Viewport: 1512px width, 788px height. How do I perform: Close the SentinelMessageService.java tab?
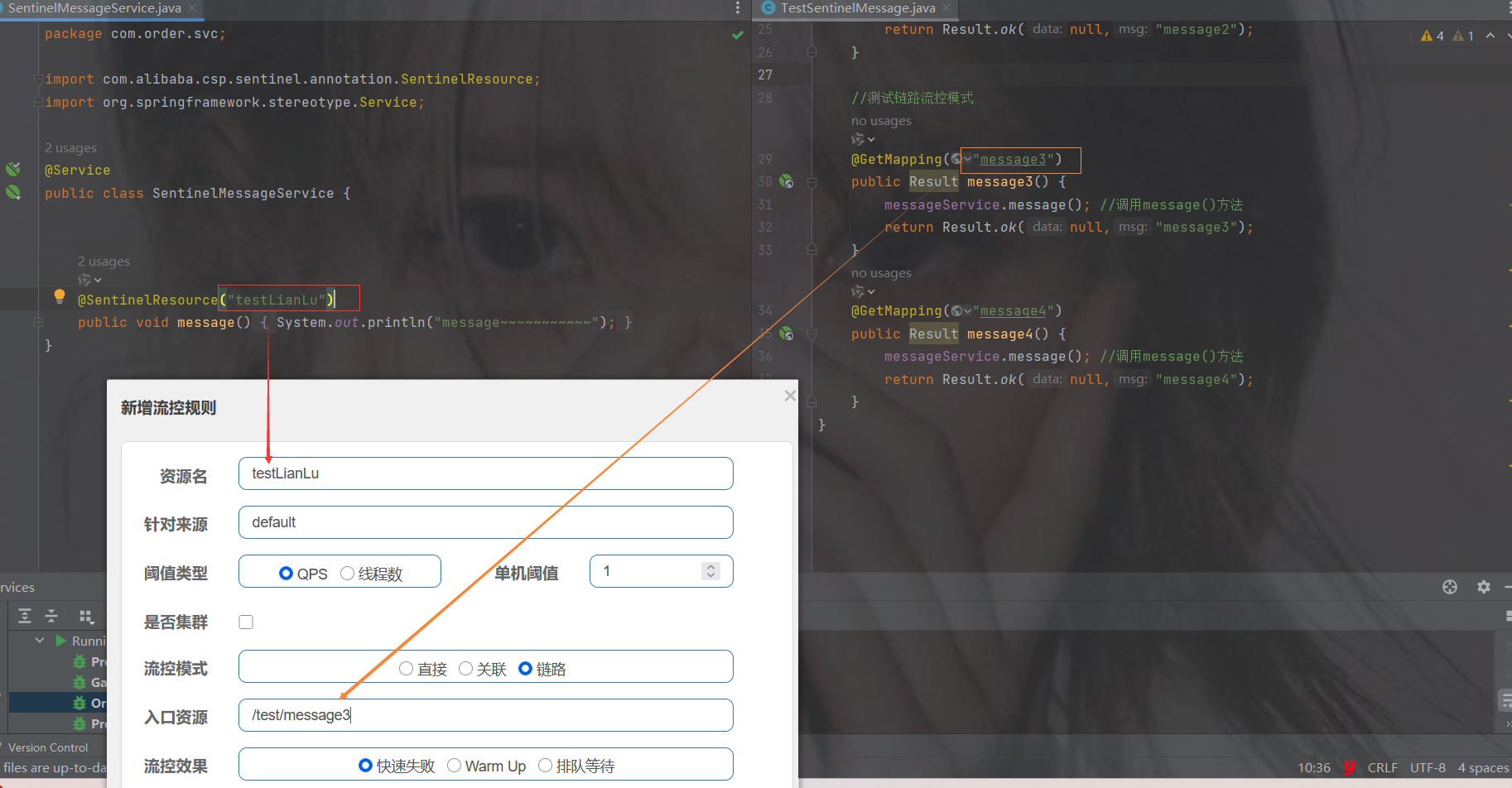pos(193,8)
